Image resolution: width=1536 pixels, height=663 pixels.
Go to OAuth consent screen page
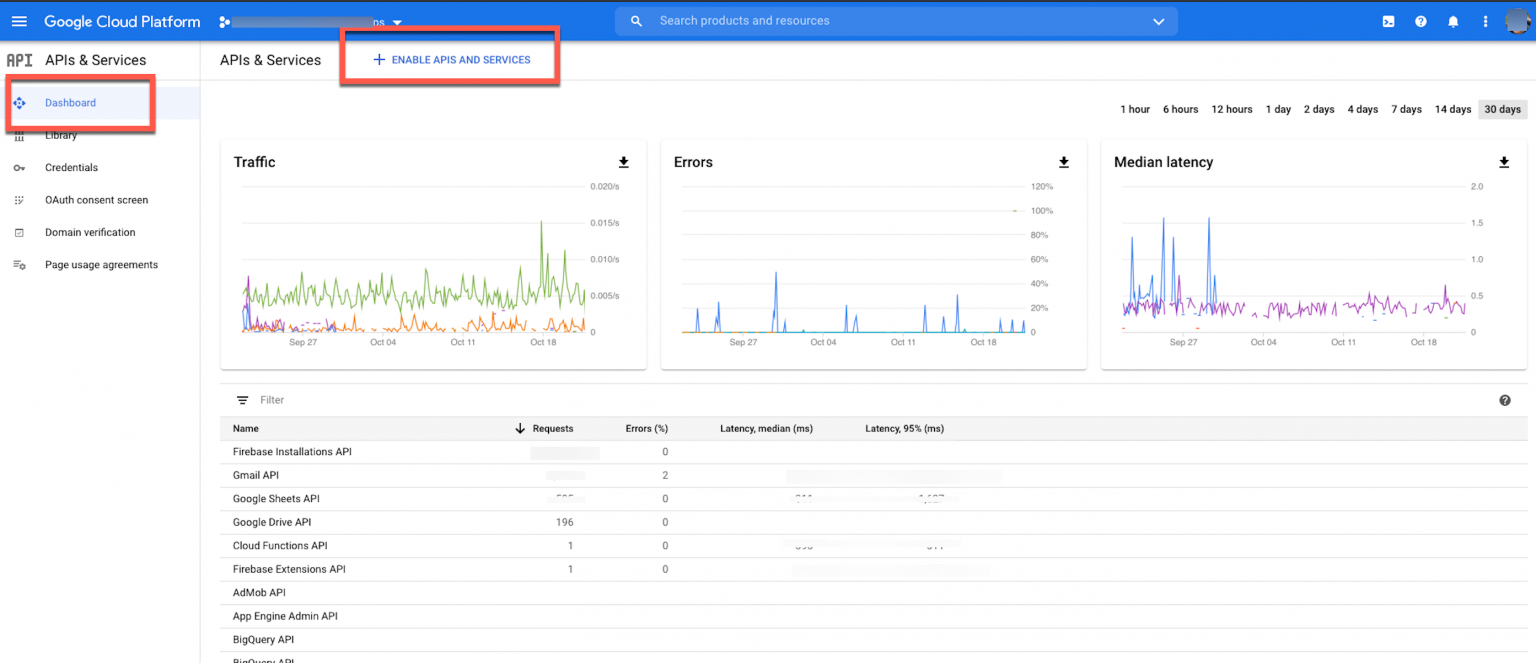point(96,200)
